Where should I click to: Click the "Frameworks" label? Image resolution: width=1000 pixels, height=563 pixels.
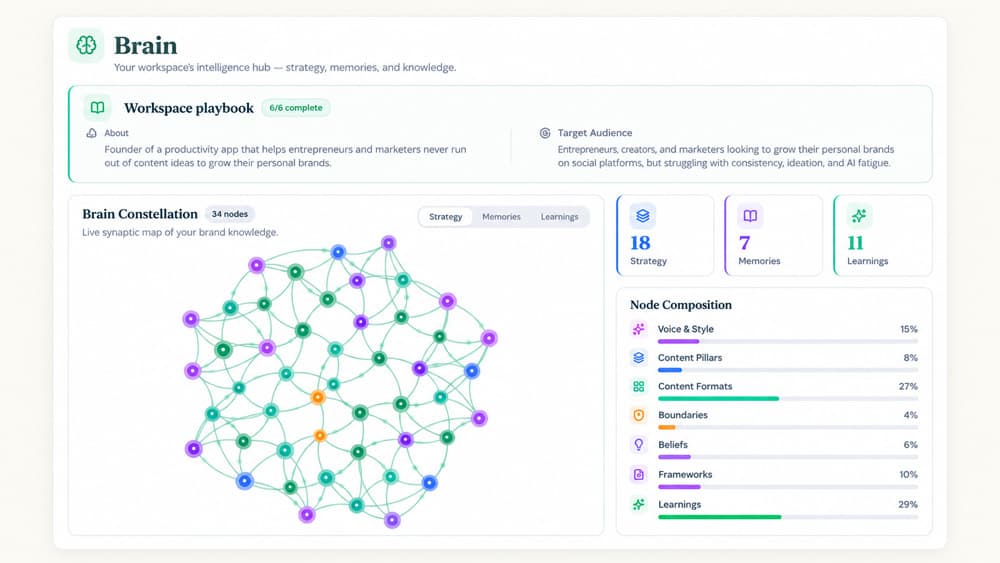[685, 474]
